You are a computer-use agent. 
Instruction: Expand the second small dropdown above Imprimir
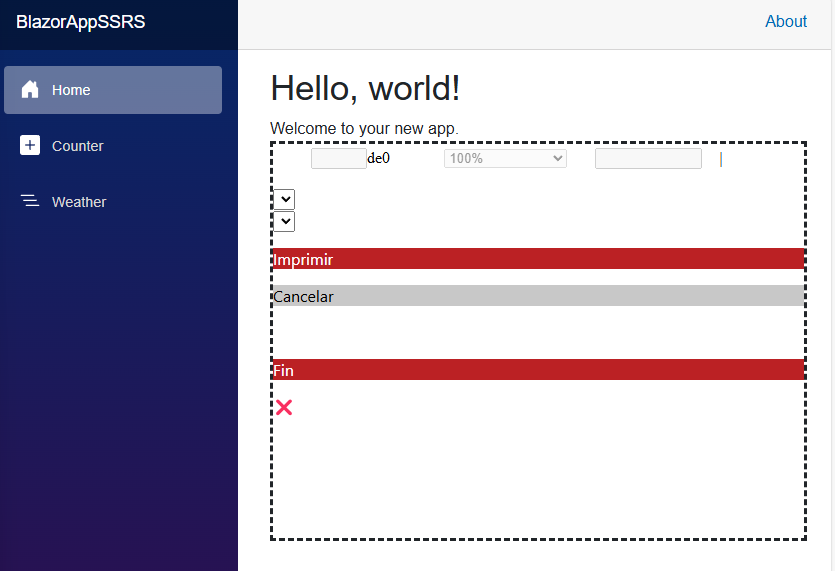284,221
